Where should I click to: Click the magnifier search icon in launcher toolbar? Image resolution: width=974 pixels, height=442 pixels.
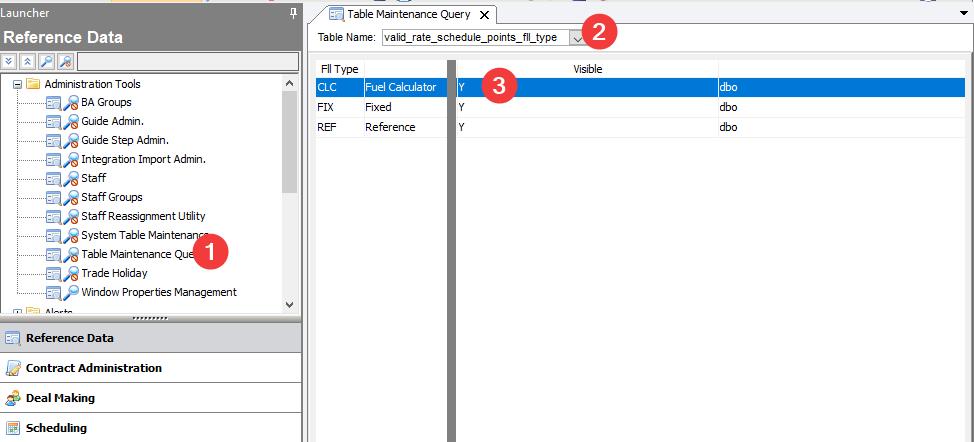click(x=46, y=61)
